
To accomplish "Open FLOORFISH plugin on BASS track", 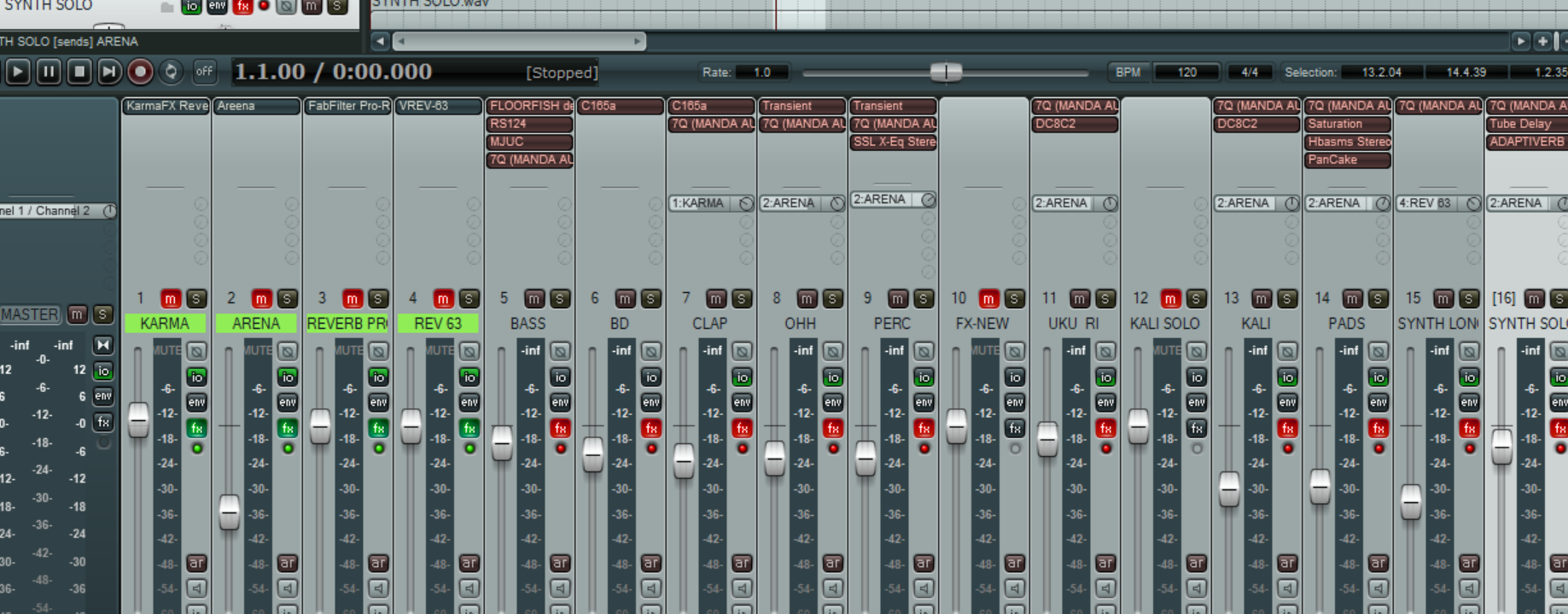I will (529, 106).
